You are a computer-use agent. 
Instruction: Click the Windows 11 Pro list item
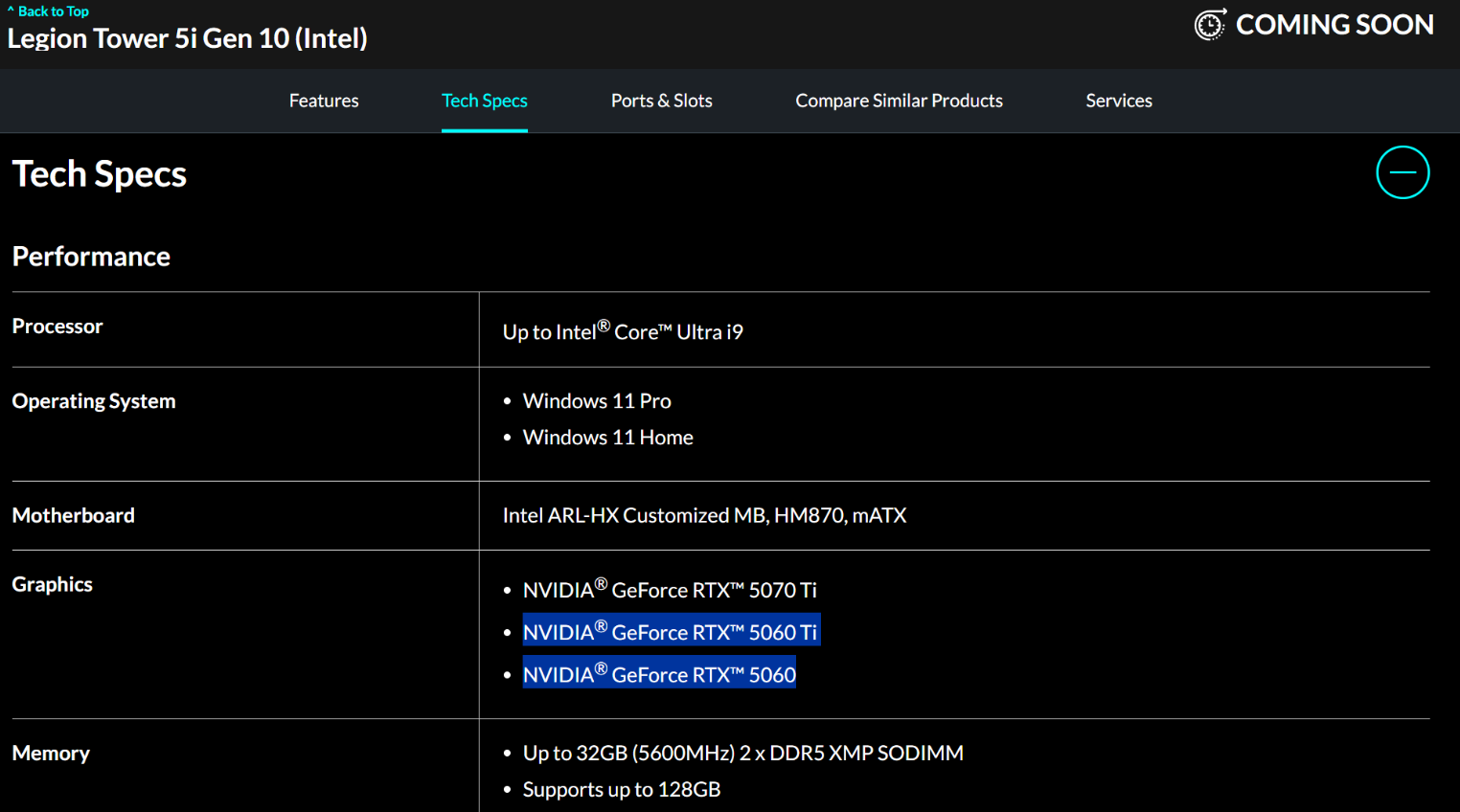point(597,401)
